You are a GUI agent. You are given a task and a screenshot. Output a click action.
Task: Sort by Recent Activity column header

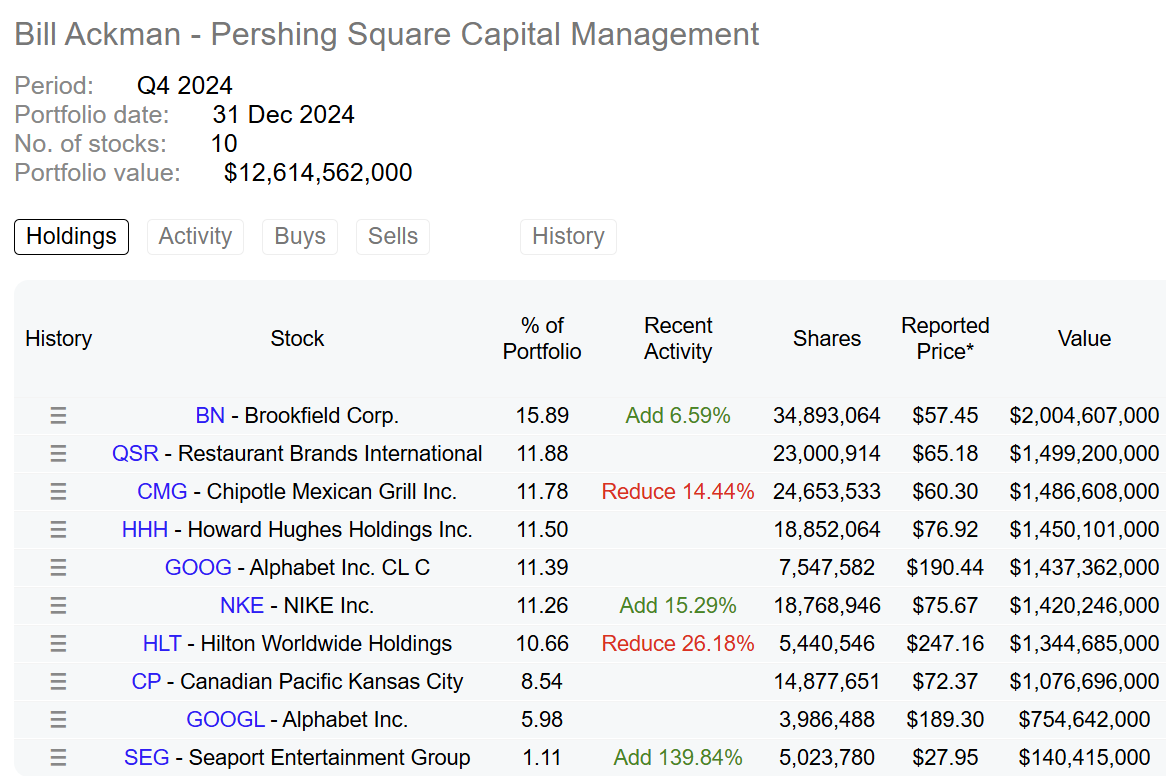pos(678,338)
